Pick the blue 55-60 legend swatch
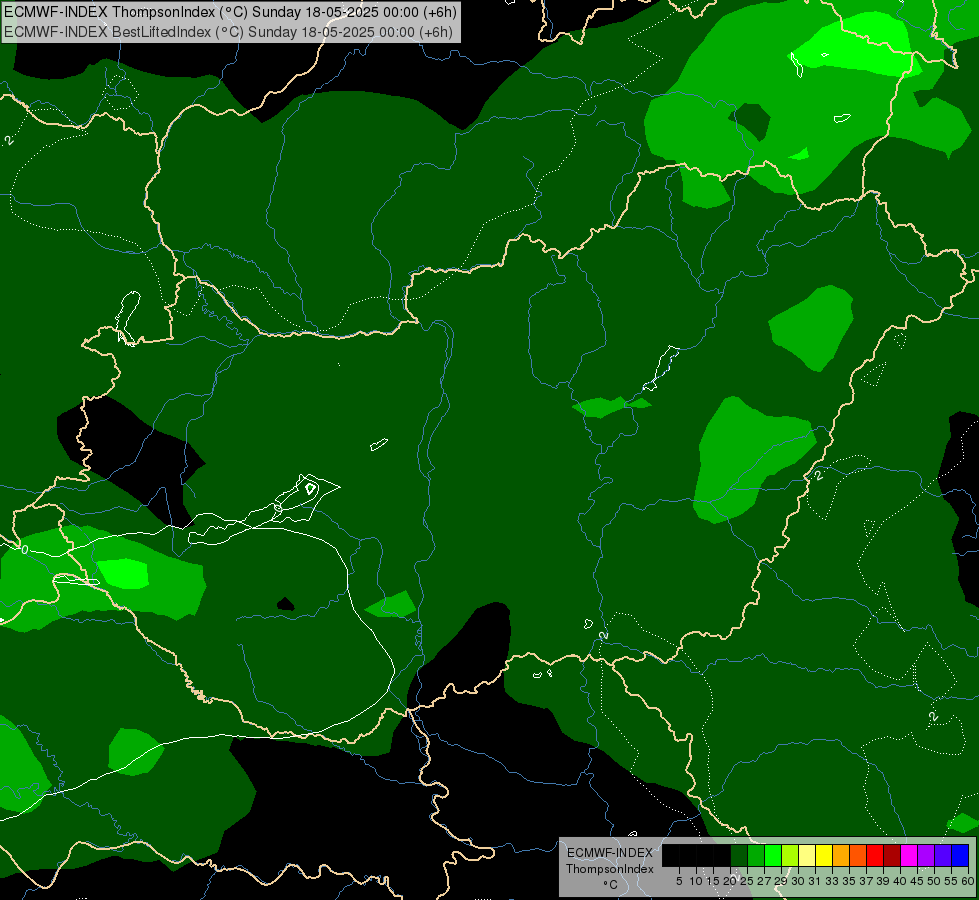The width and height of the screenshot is (979, 900). 960,855
